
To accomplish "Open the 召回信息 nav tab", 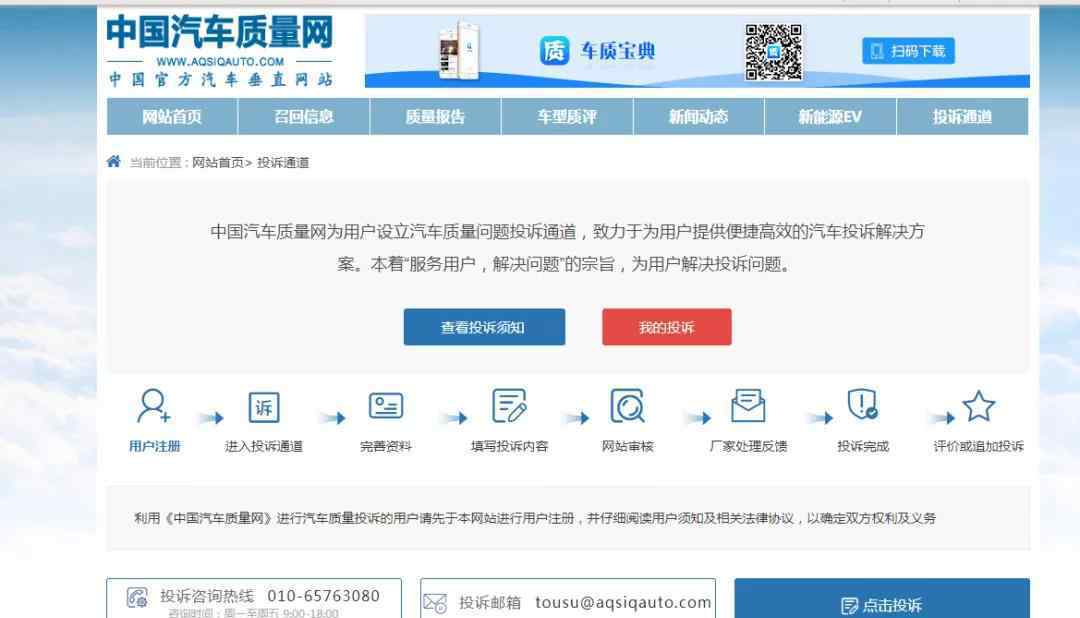I will (x=304, y=116).
